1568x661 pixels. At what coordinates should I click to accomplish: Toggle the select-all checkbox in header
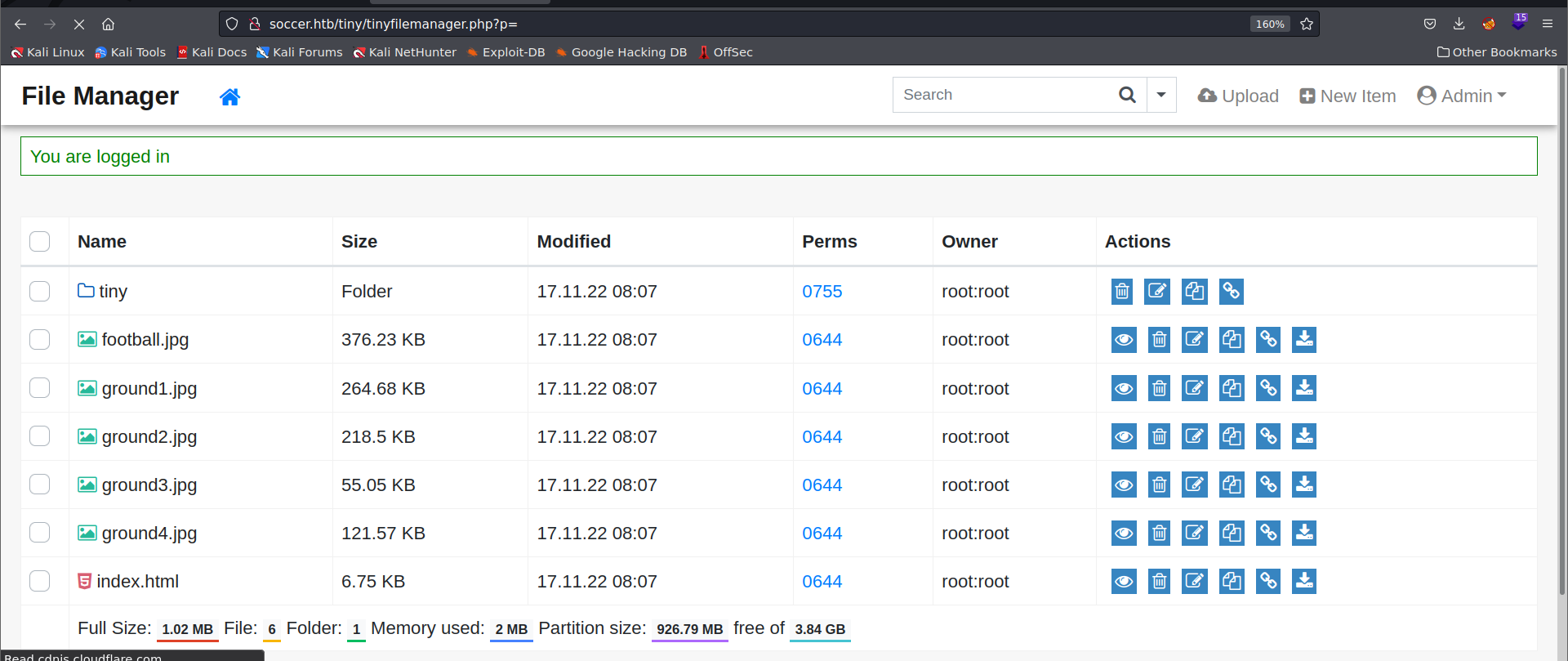[x=39, y=241]
